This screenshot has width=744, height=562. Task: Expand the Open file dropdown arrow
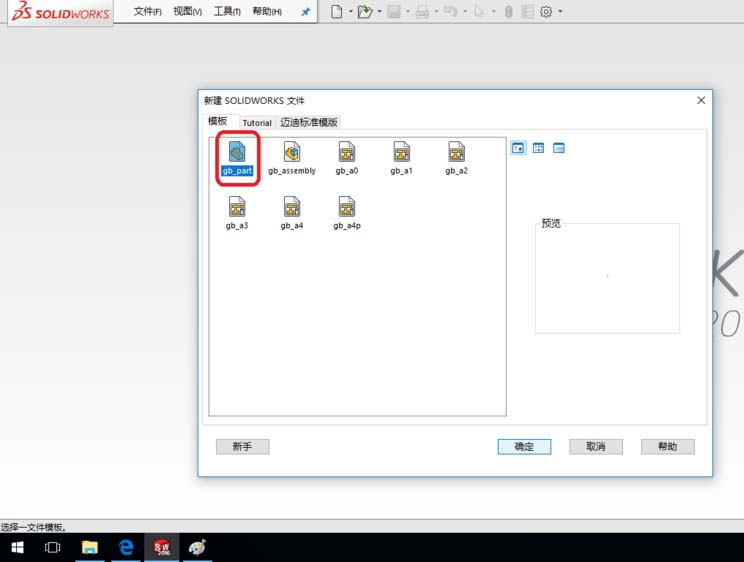(380, 11)
